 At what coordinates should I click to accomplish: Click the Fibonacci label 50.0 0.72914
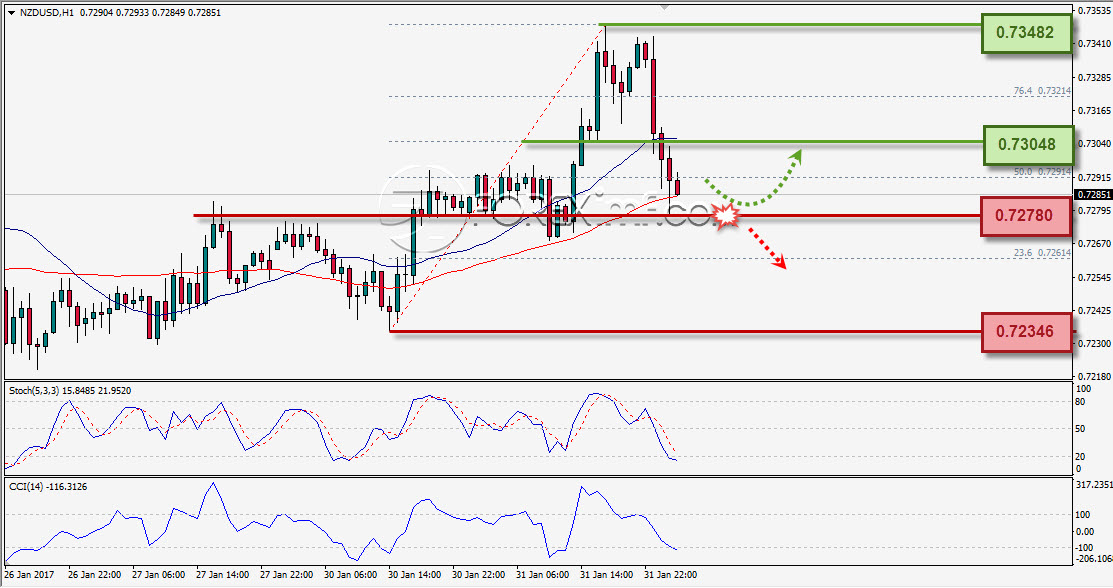point(1041,172)
